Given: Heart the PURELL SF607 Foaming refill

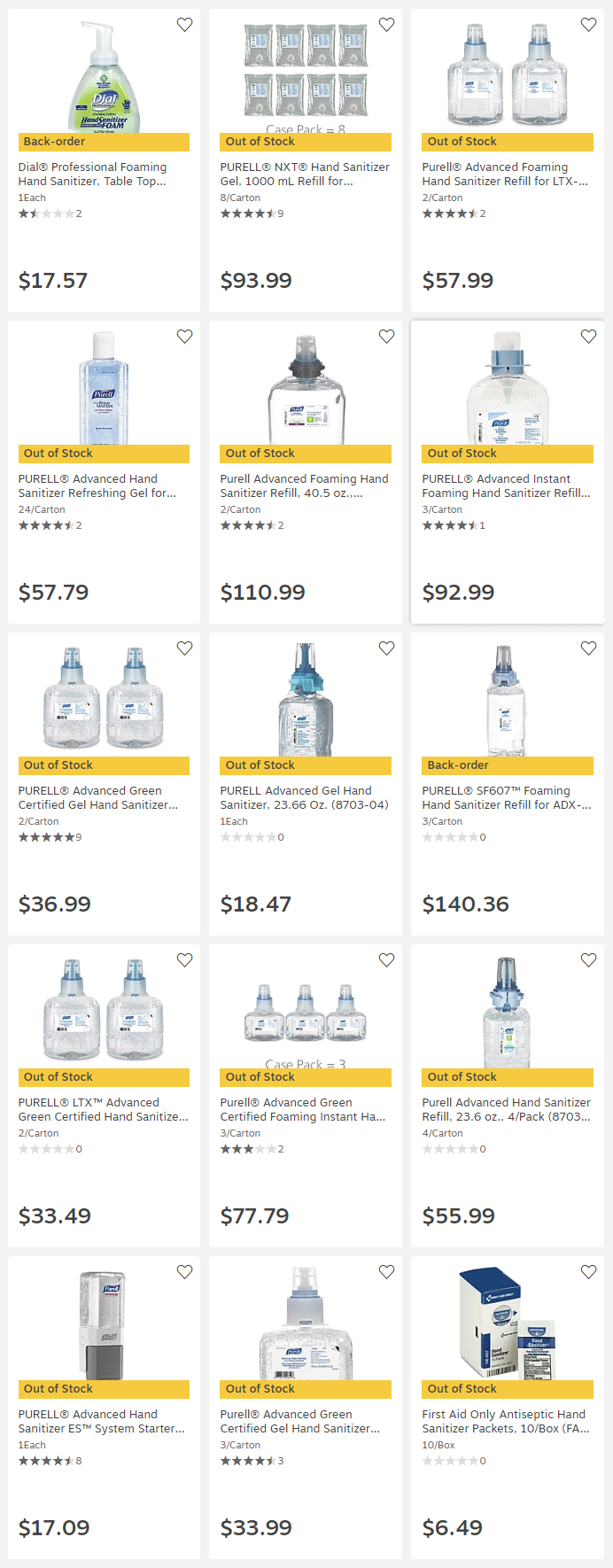Looking at the screenshot, I should [x=588, y=648].
